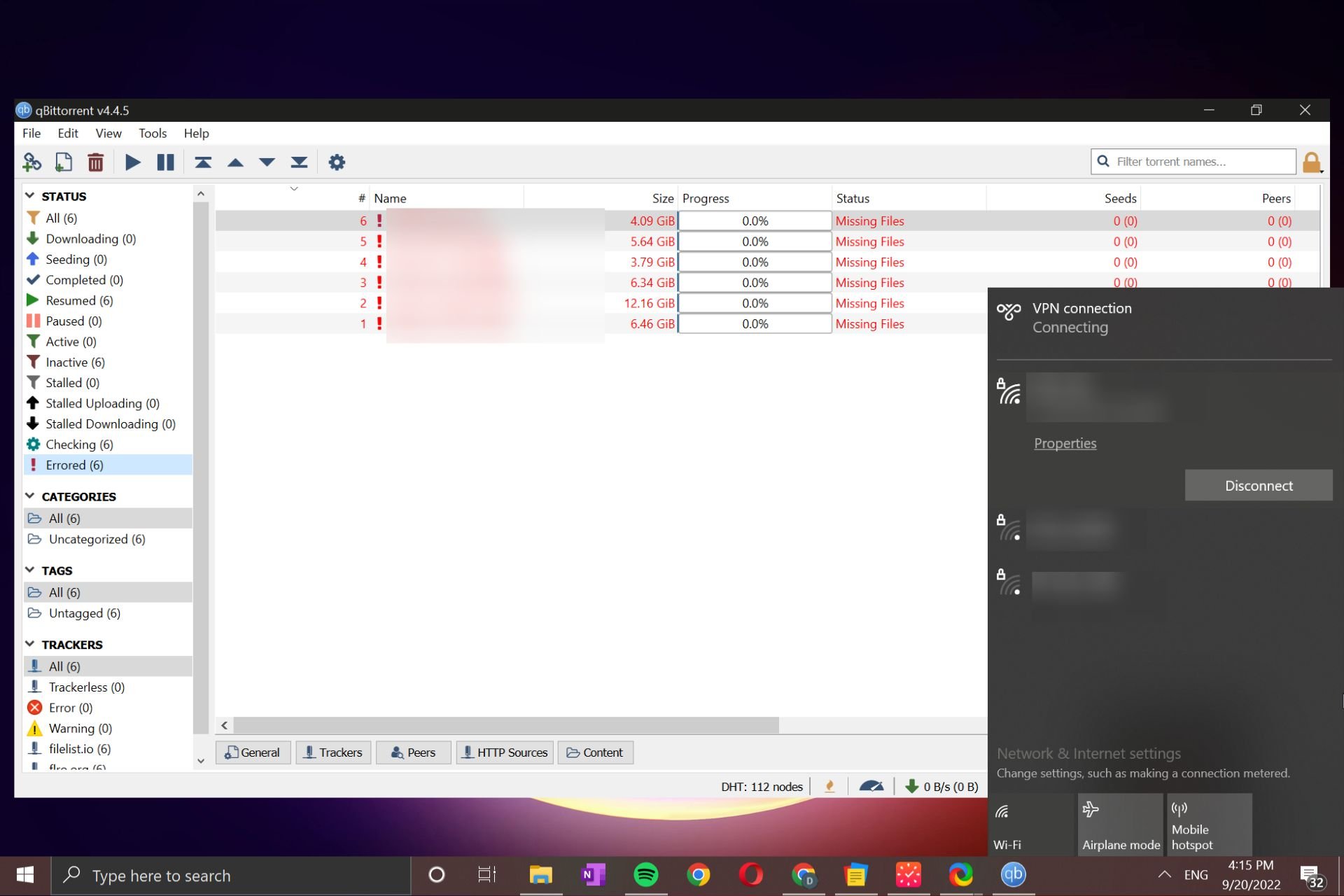Open Wi-Fi network Properties link
Image resolution: width=1344 pixels, height=896 pixels.
[x=1065, y=443]
